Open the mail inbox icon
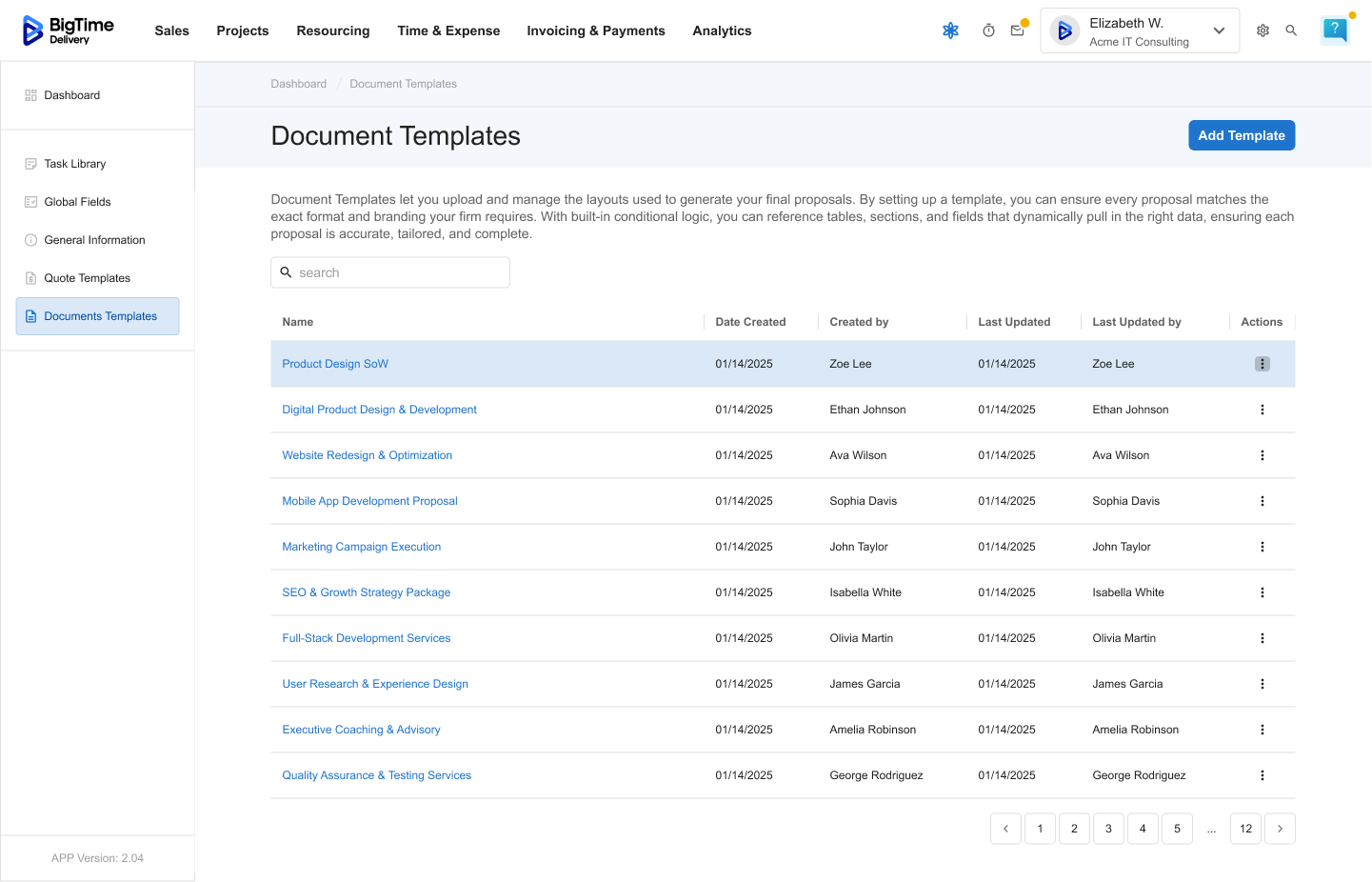 [x=1017, y=30]
